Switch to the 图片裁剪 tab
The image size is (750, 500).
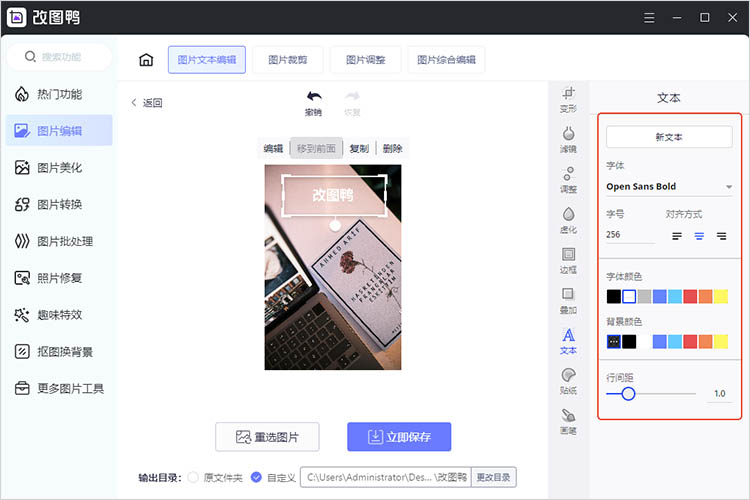click(287, 60)
